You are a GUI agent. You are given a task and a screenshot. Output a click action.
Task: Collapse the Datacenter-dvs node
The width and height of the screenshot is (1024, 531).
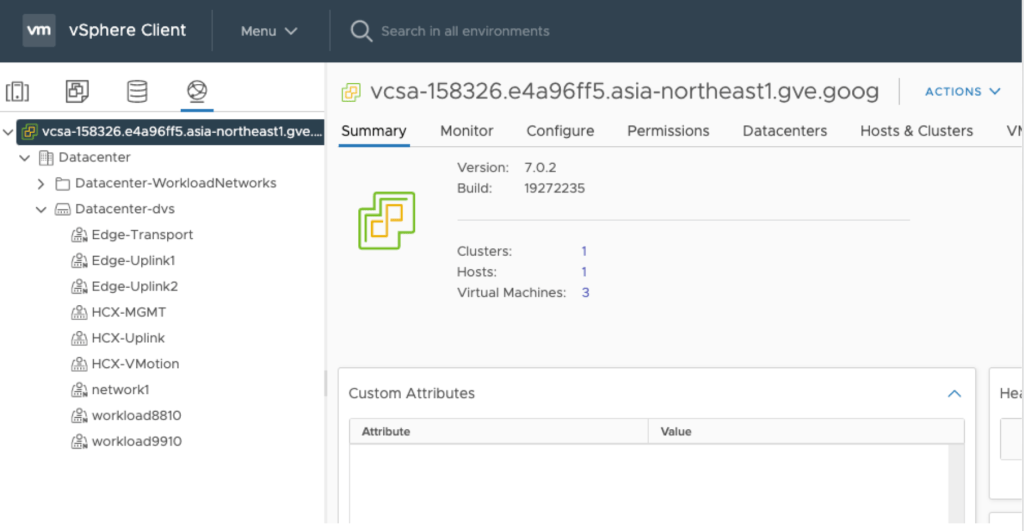tap(41, 210)
